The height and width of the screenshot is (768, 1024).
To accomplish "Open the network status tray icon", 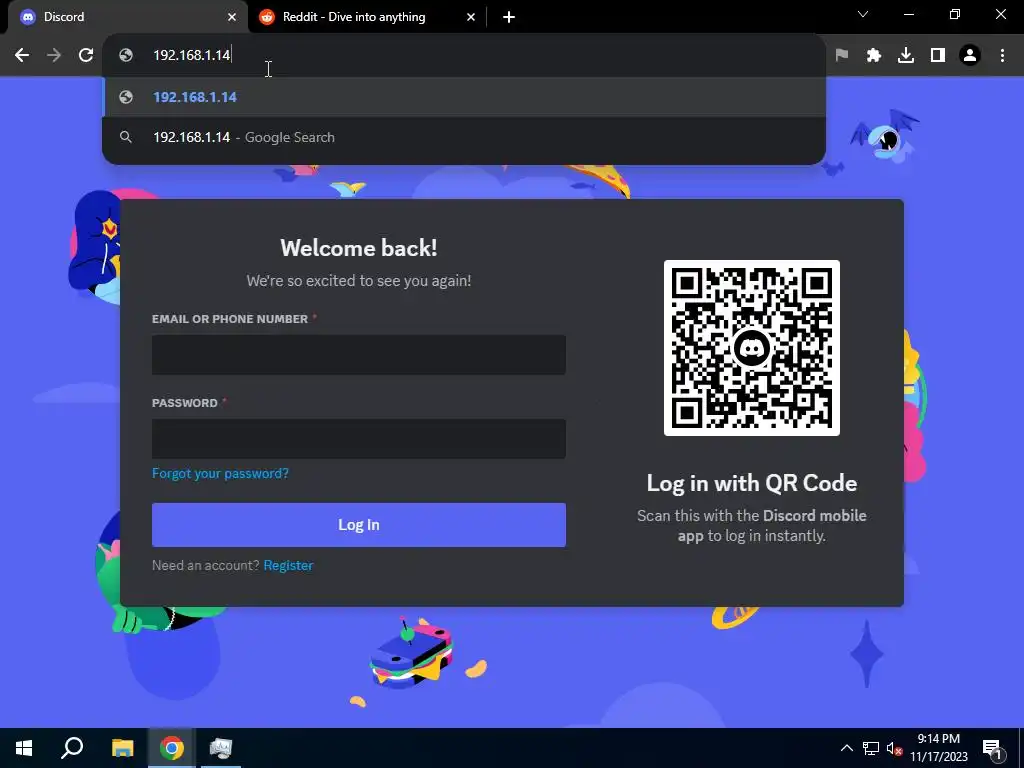I will 871,748.
